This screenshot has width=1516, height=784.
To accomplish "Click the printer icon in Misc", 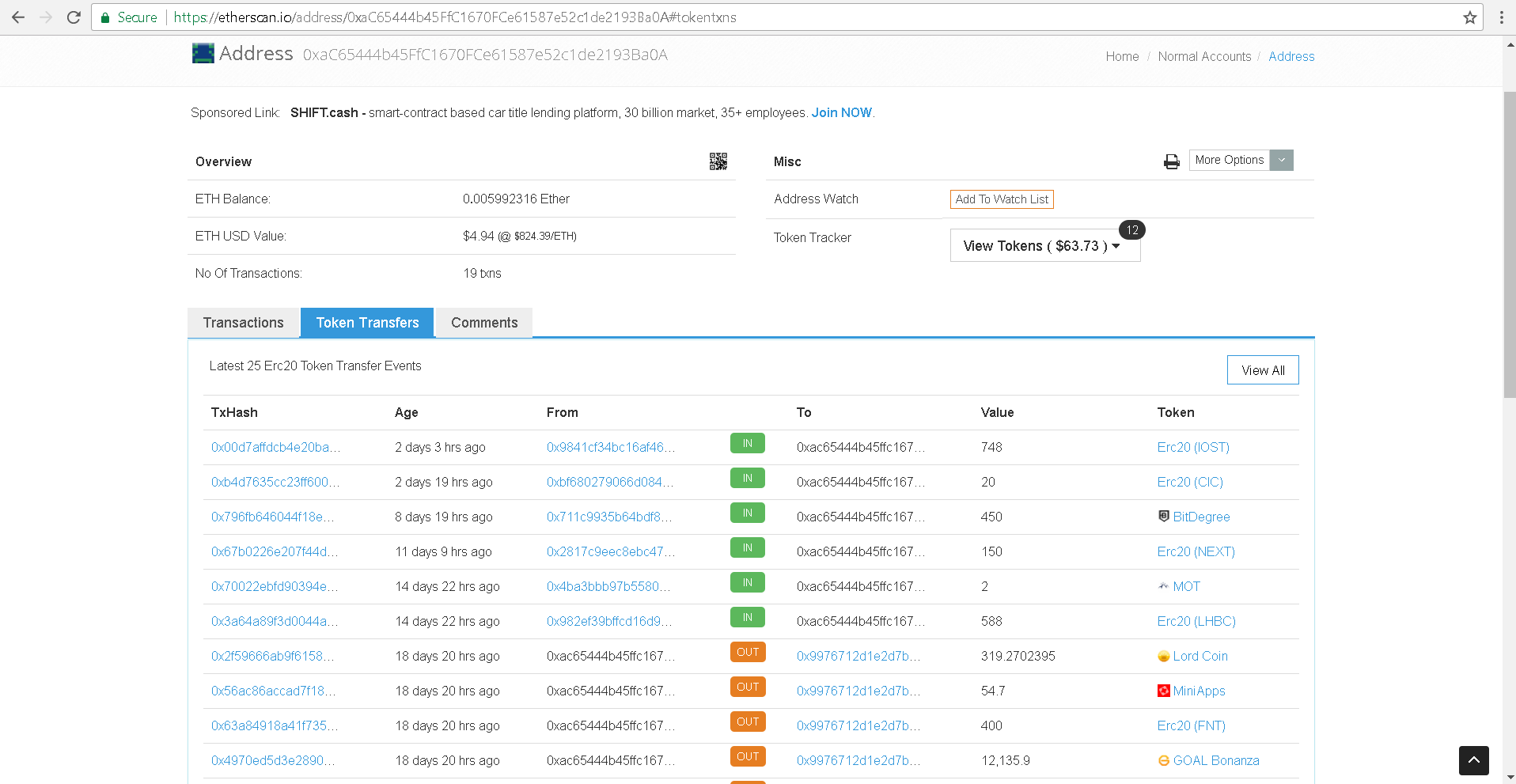I will [1172, 161].
